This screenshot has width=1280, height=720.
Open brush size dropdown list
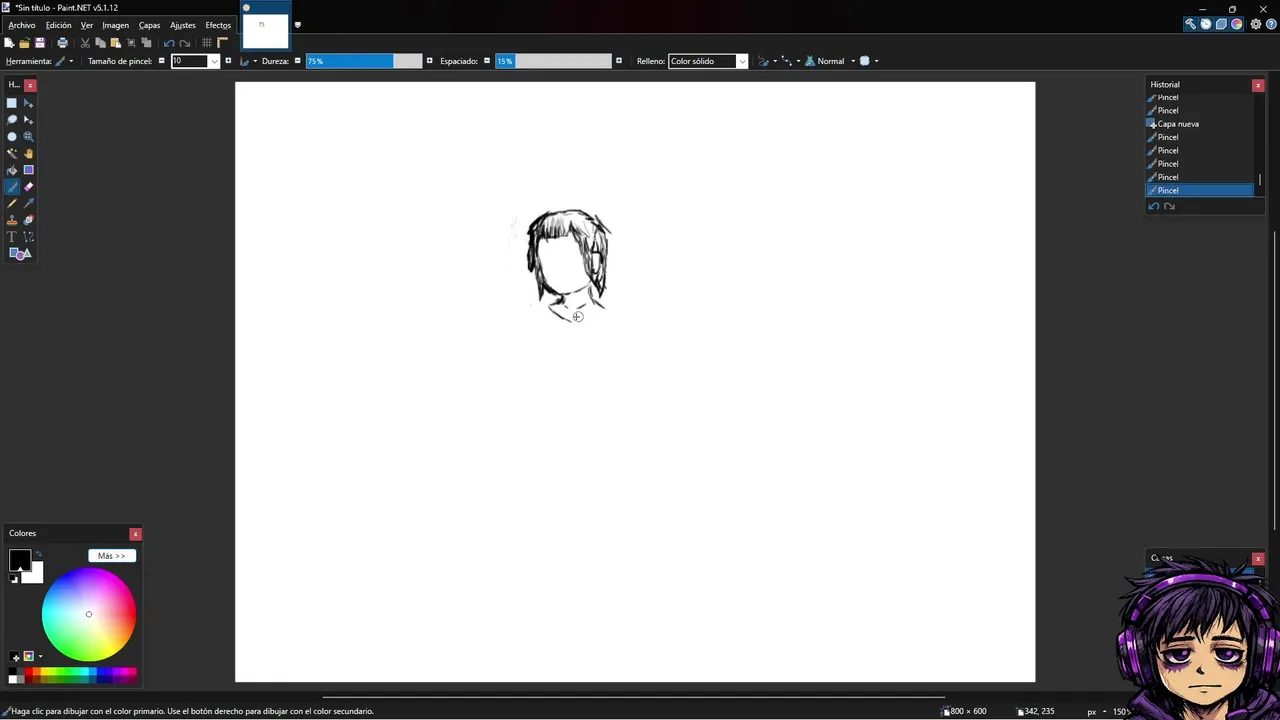[214, 61]
